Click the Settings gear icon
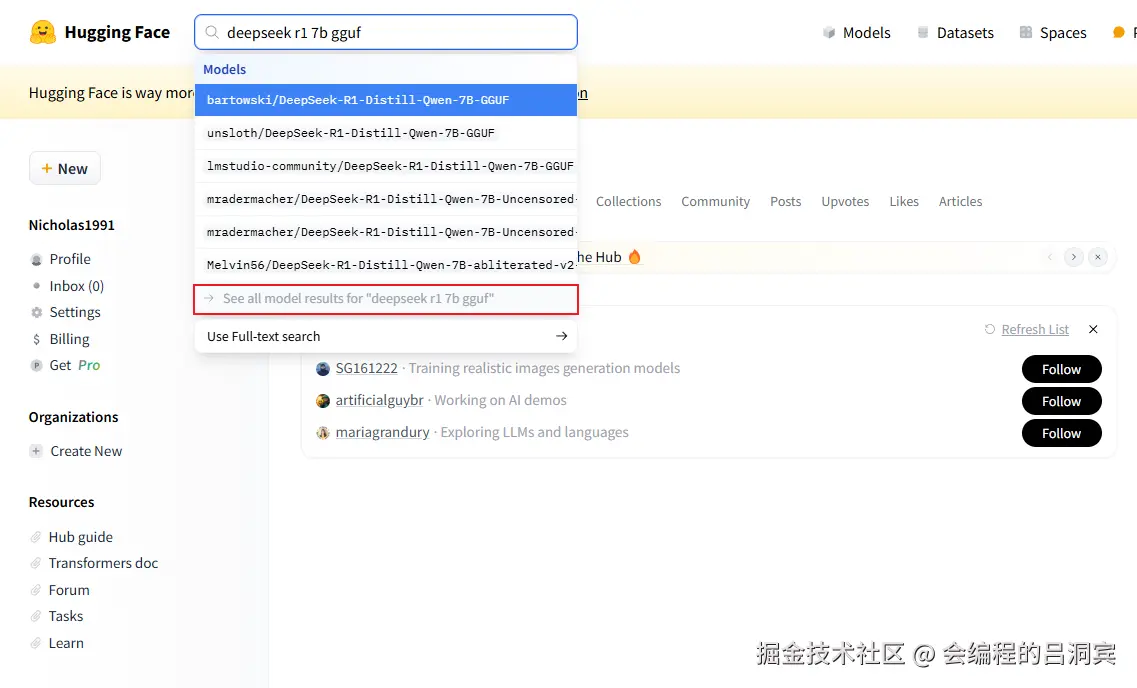 (x=36, y=312)
